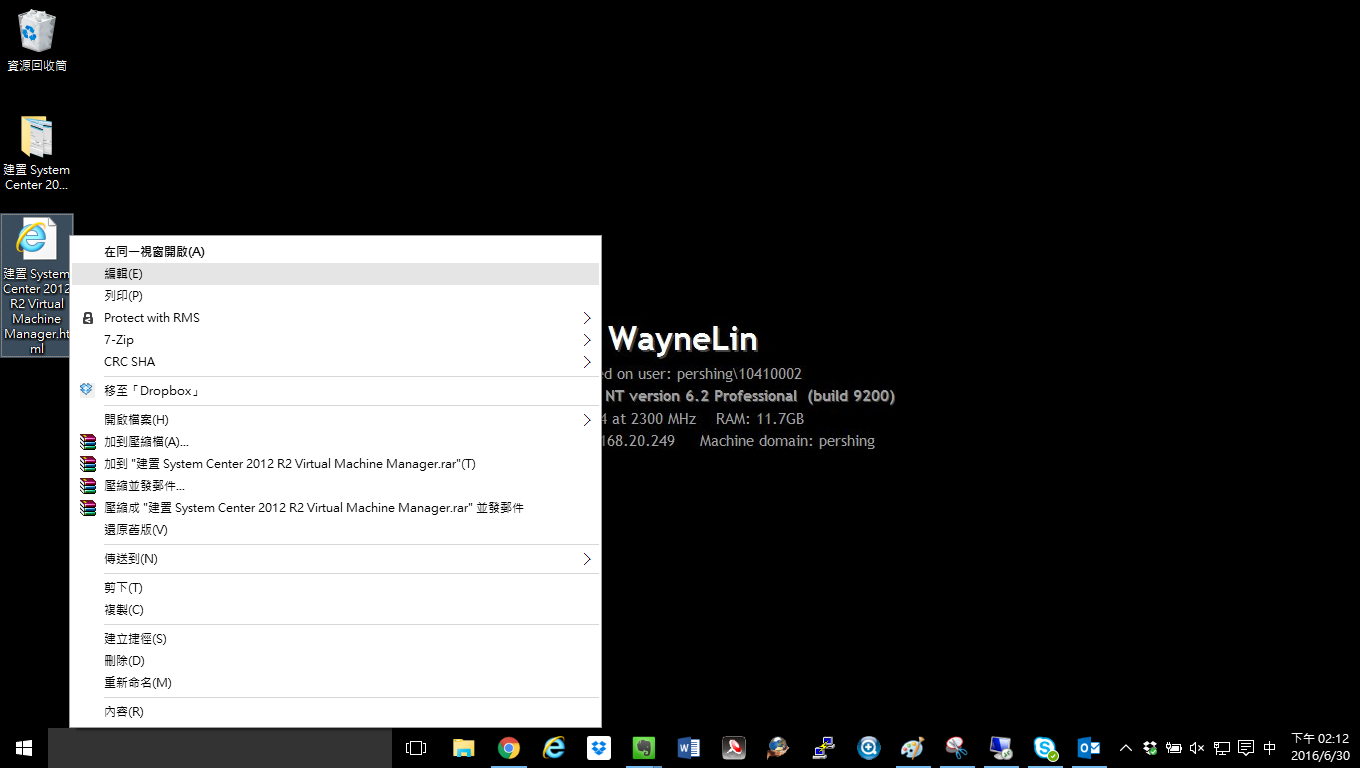Click the battery power tray icon
Viewport: 1360px width, 768px height.
[x=1174, y=748]
